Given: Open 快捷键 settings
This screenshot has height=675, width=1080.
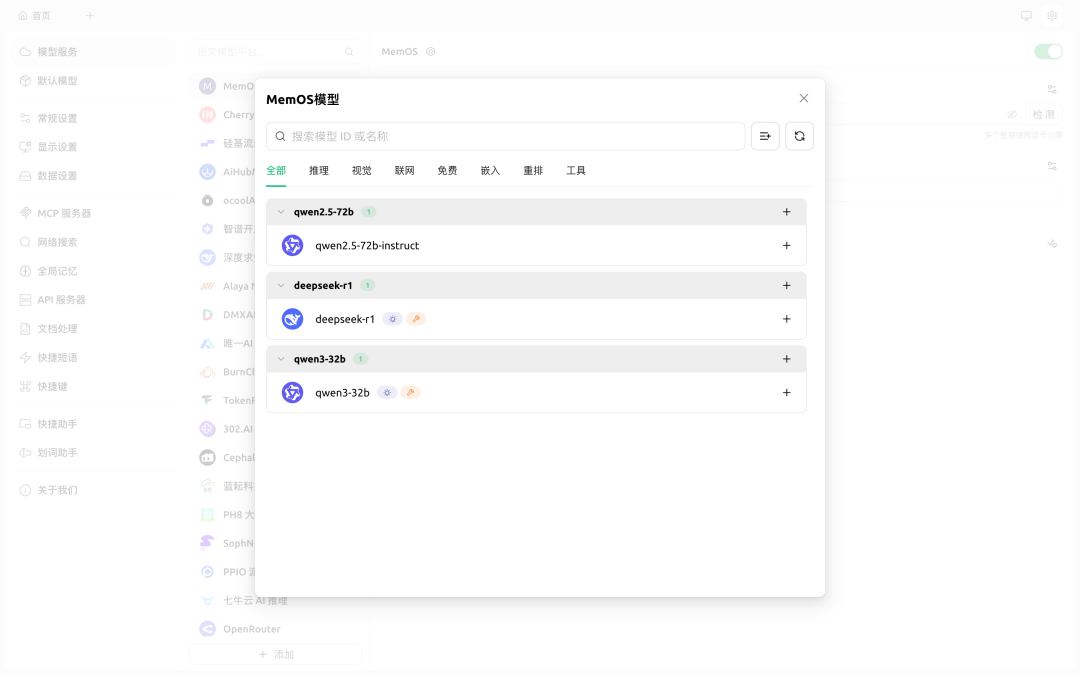Looking at the screenshot, I should [x=93, y=387].
